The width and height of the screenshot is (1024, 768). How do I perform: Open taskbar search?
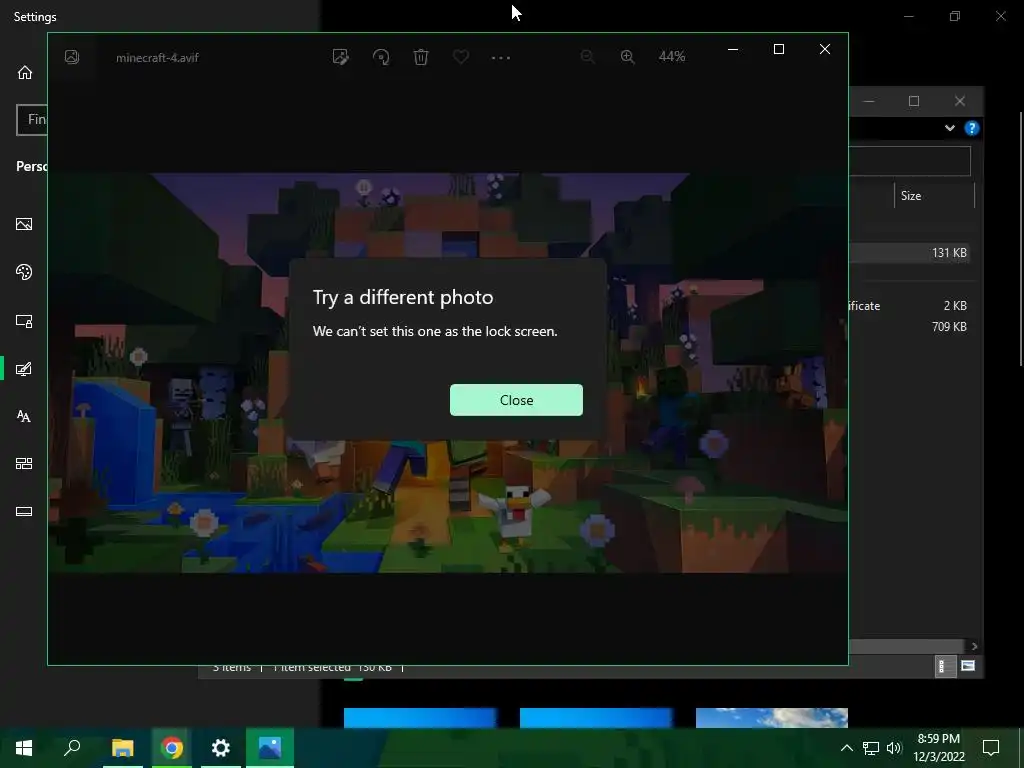(x=72, y=748)
